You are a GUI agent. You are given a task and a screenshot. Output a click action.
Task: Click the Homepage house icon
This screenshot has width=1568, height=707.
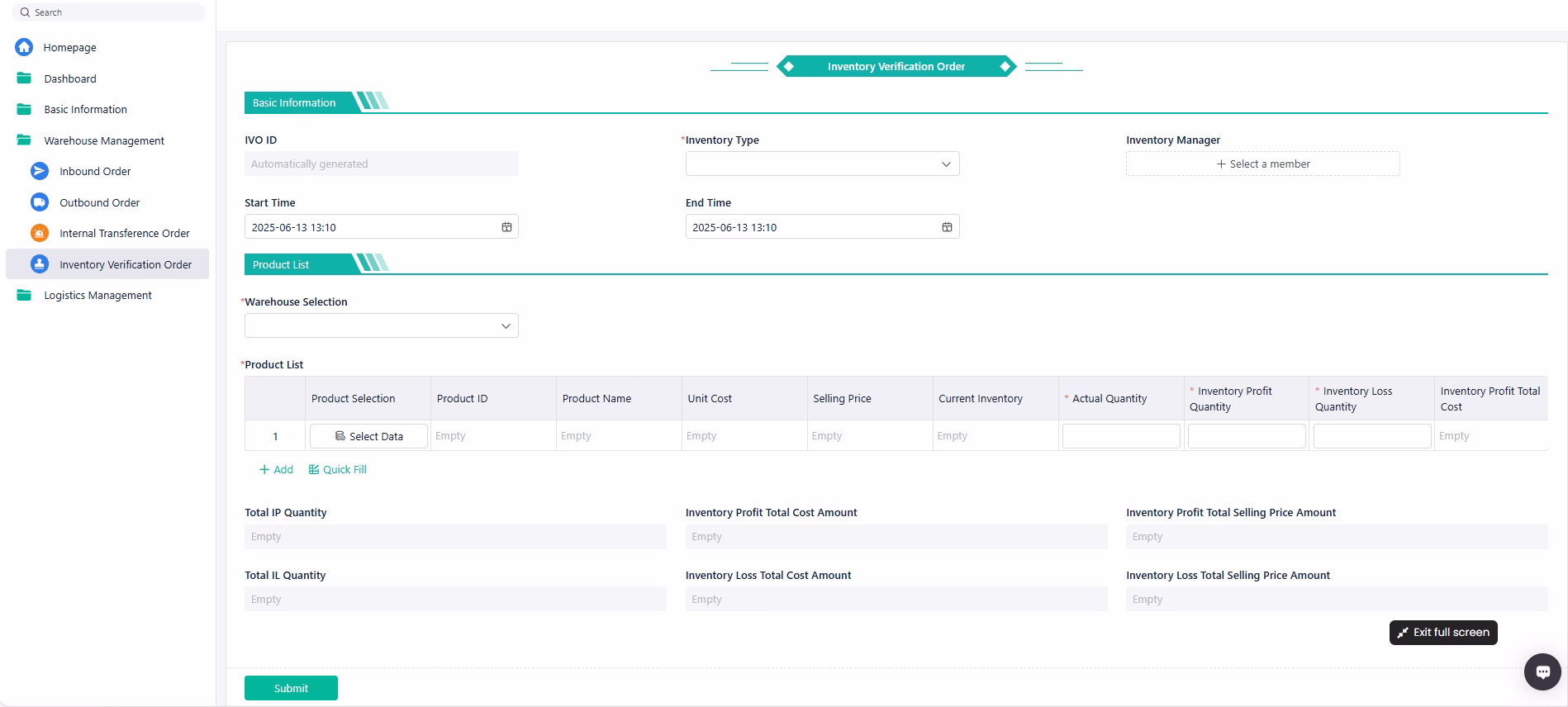(24, 47)
